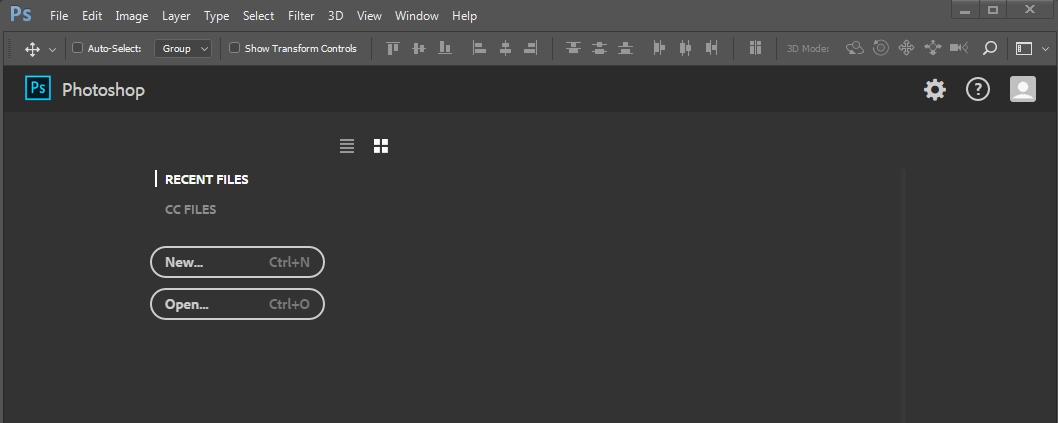
Task: Click align horizontal centers icon
Action: click(x=505, y=48)
